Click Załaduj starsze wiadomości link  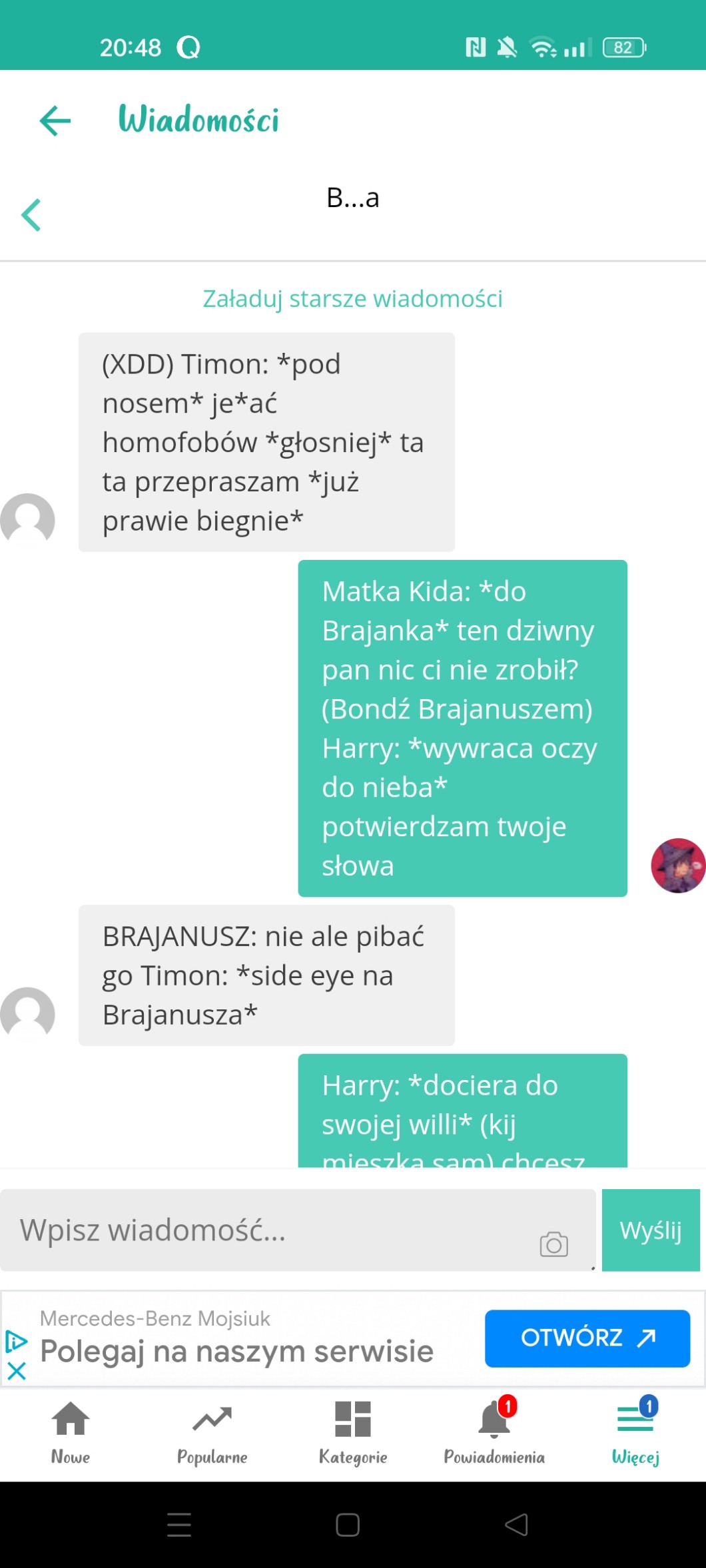coord(352,299)
